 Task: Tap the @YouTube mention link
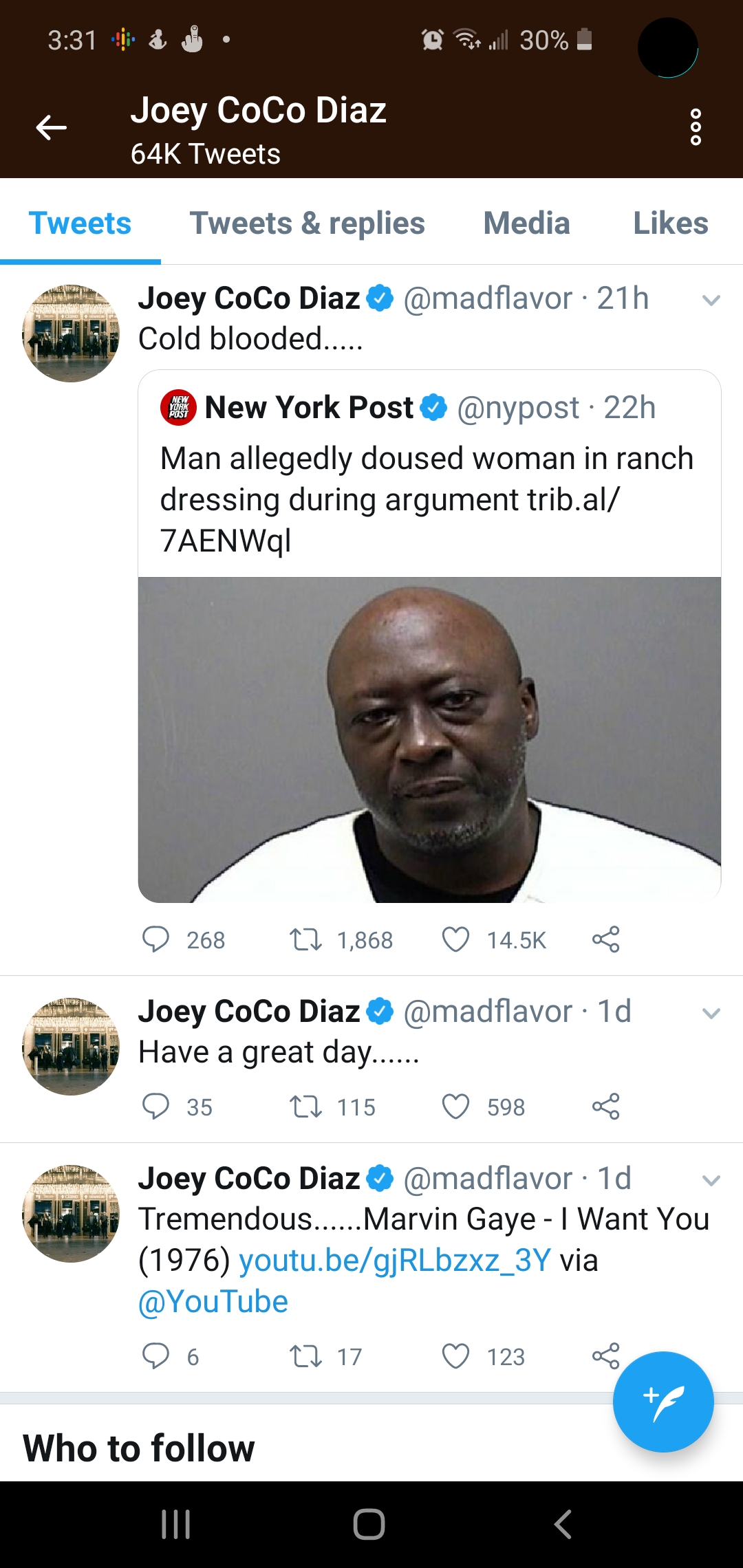coord(213,1302)
